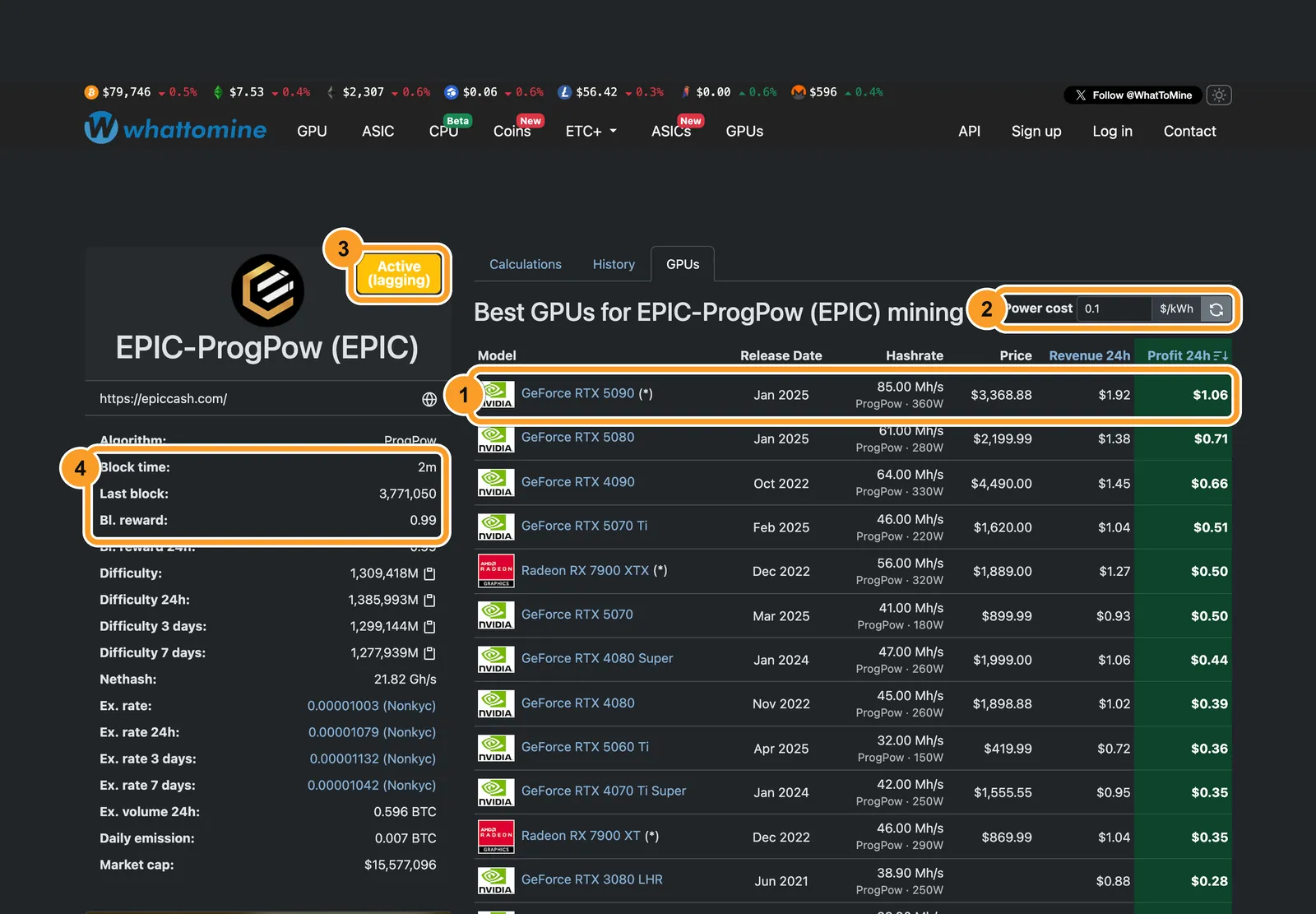Open the Ex. rate Nonkyc link

click(x=372, y=706)
